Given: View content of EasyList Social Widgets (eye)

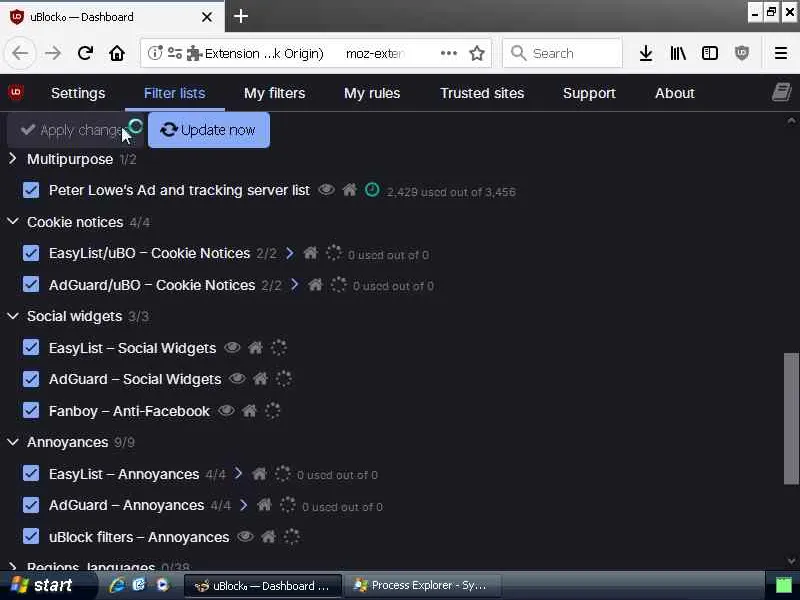Looking at the screenshot, I should point(232,347).
